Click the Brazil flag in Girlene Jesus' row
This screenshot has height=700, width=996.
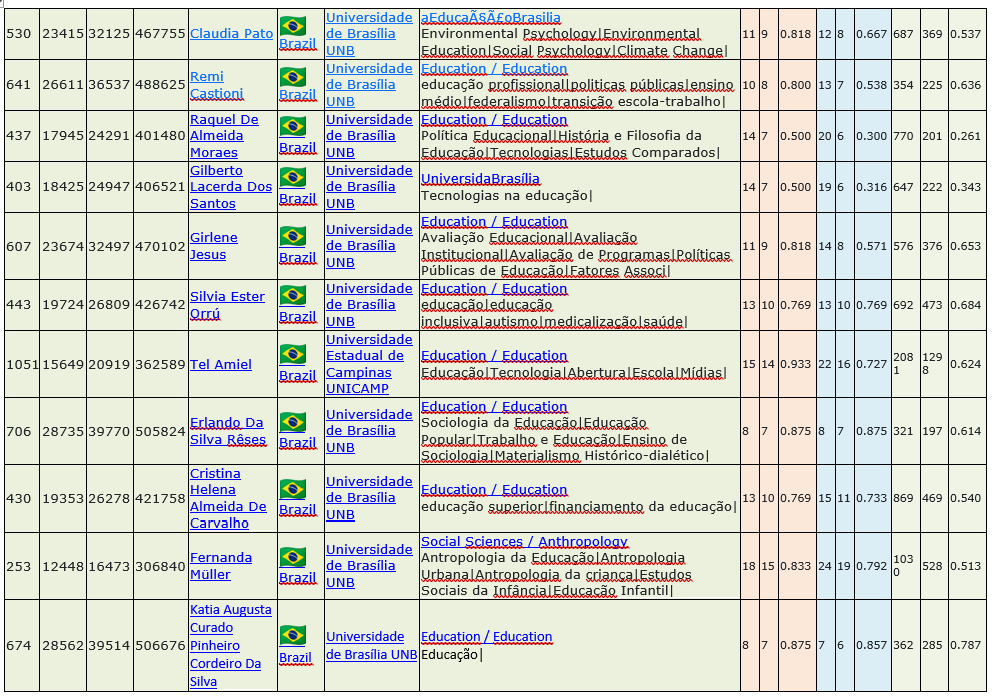tap(293, 236)
